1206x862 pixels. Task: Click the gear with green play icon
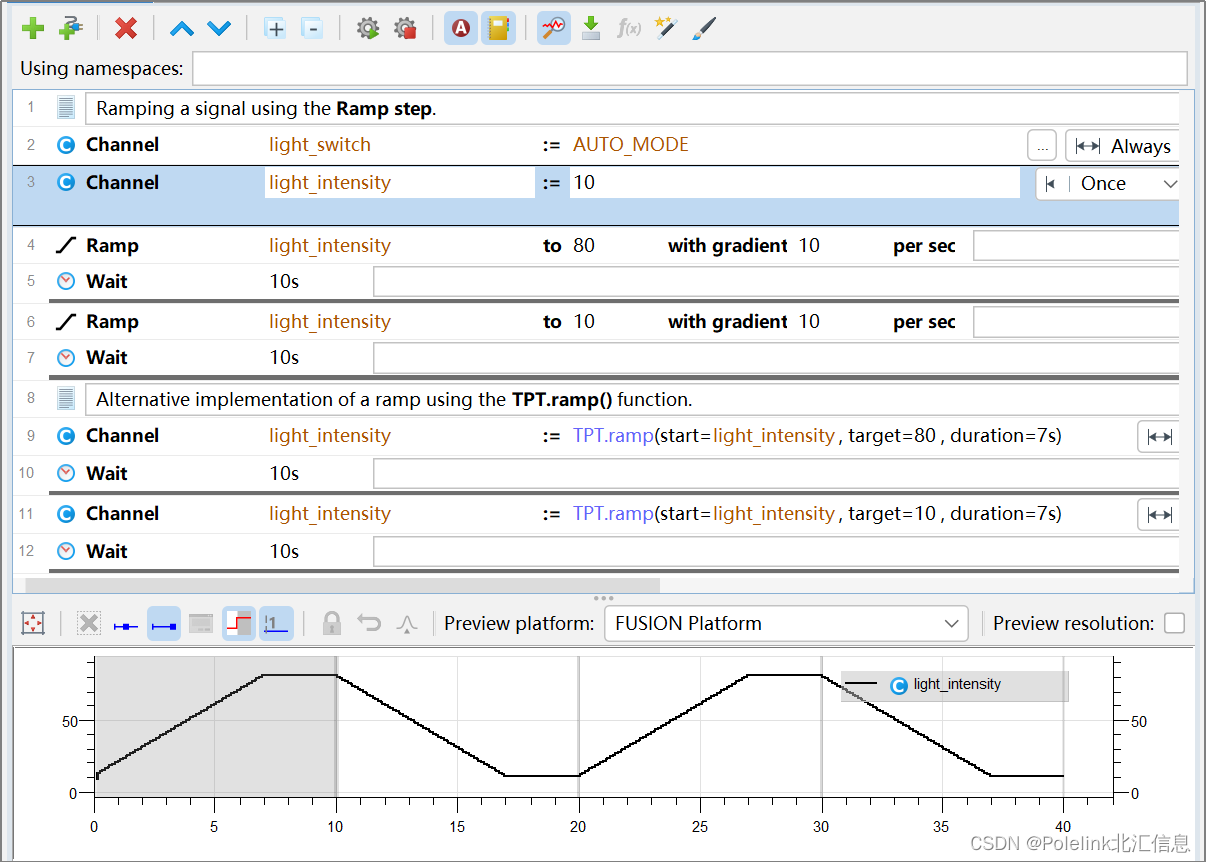coord(368,28)
